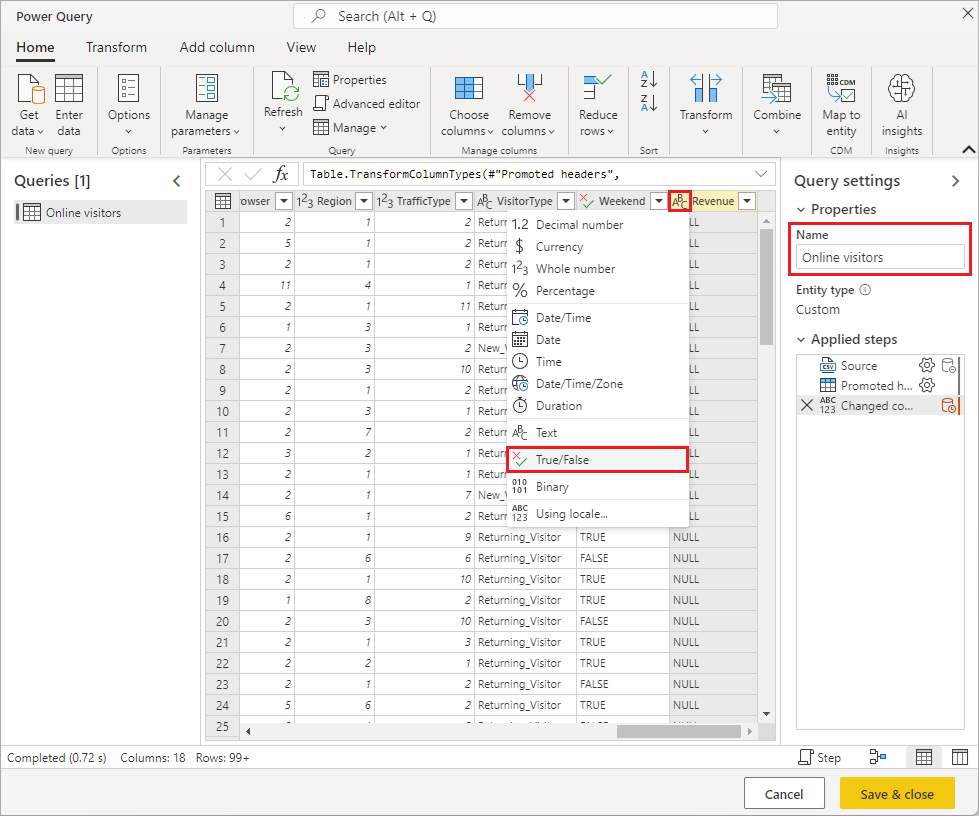
Task: Choose True/False data type
Action: [x=598, y=460]
